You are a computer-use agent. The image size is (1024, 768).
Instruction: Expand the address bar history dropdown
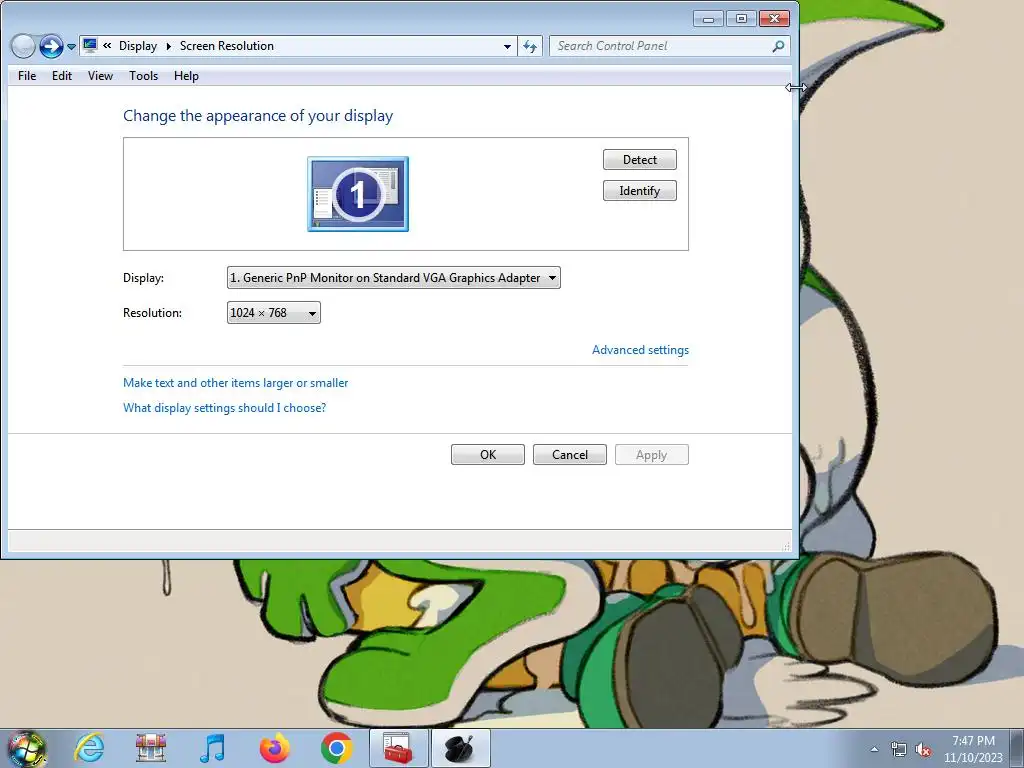tap(507, 46)
